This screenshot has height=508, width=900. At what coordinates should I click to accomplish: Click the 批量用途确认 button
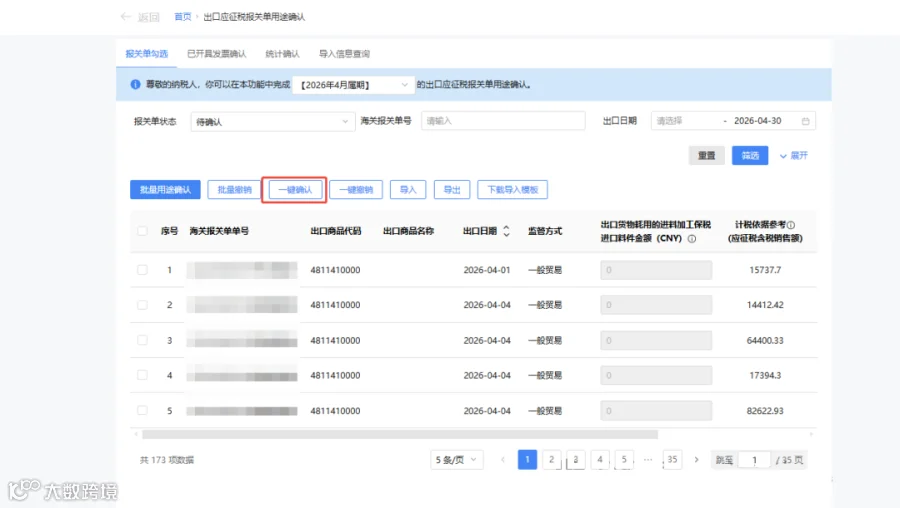[165, 189]
